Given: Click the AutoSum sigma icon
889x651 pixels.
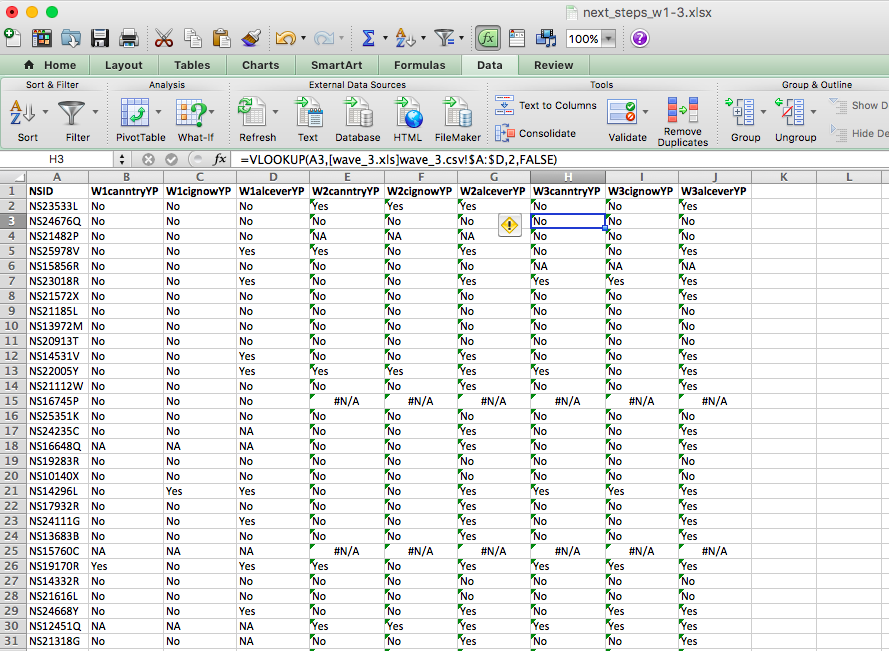Looking at the screenshot, I should click(x=368, y=39).
